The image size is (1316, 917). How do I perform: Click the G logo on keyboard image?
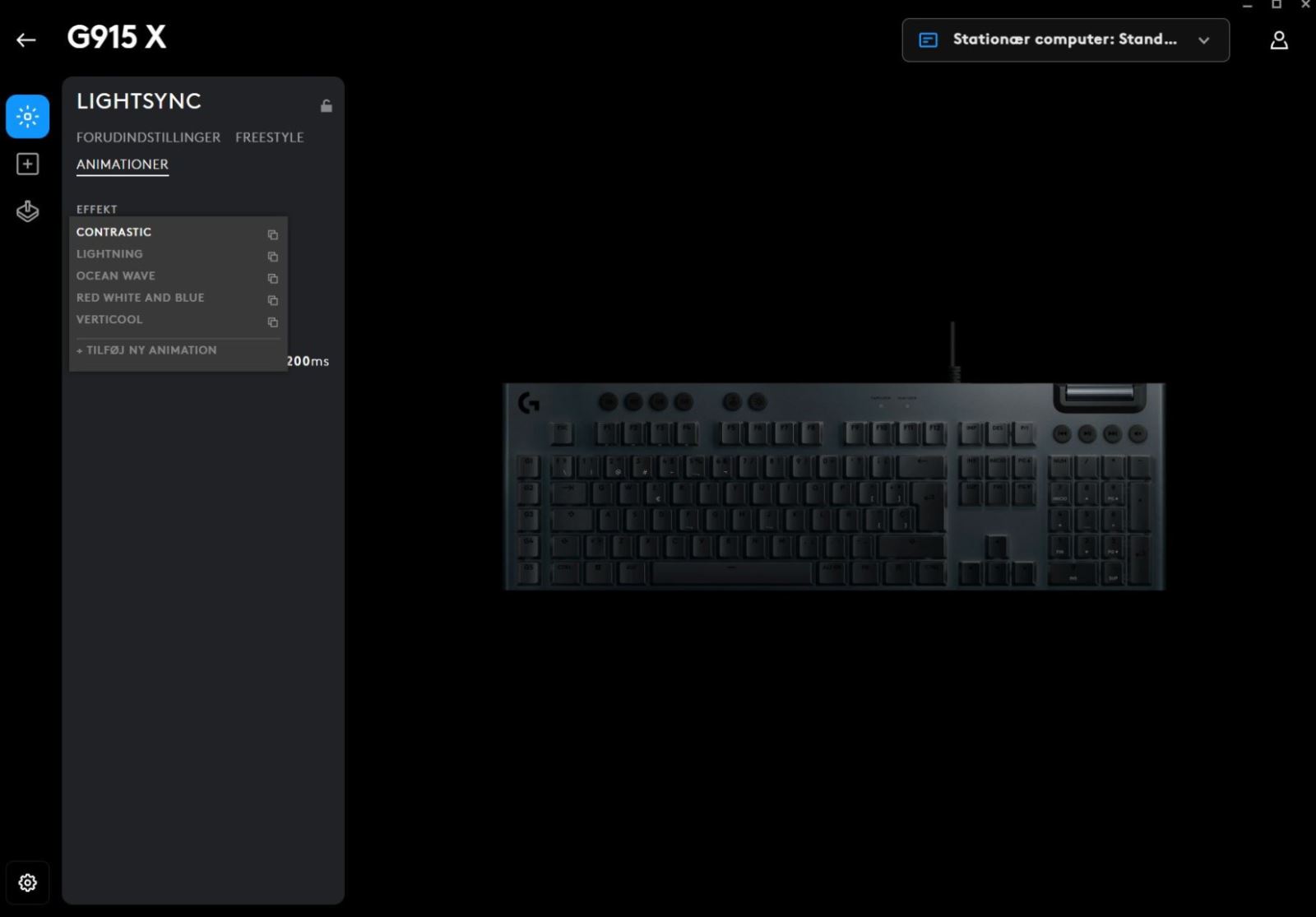point(529,402)
